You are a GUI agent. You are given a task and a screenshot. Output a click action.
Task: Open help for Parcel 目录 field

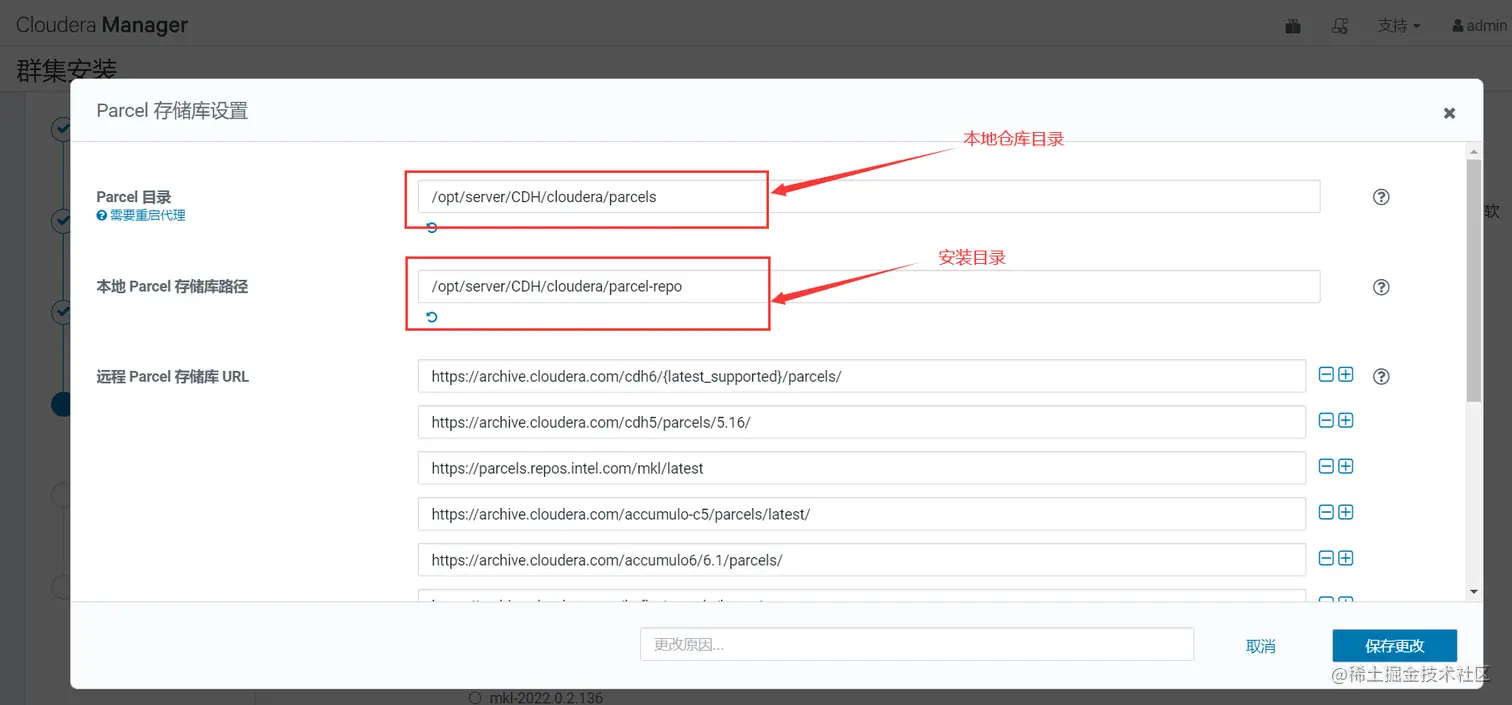tap(1381, 197)
